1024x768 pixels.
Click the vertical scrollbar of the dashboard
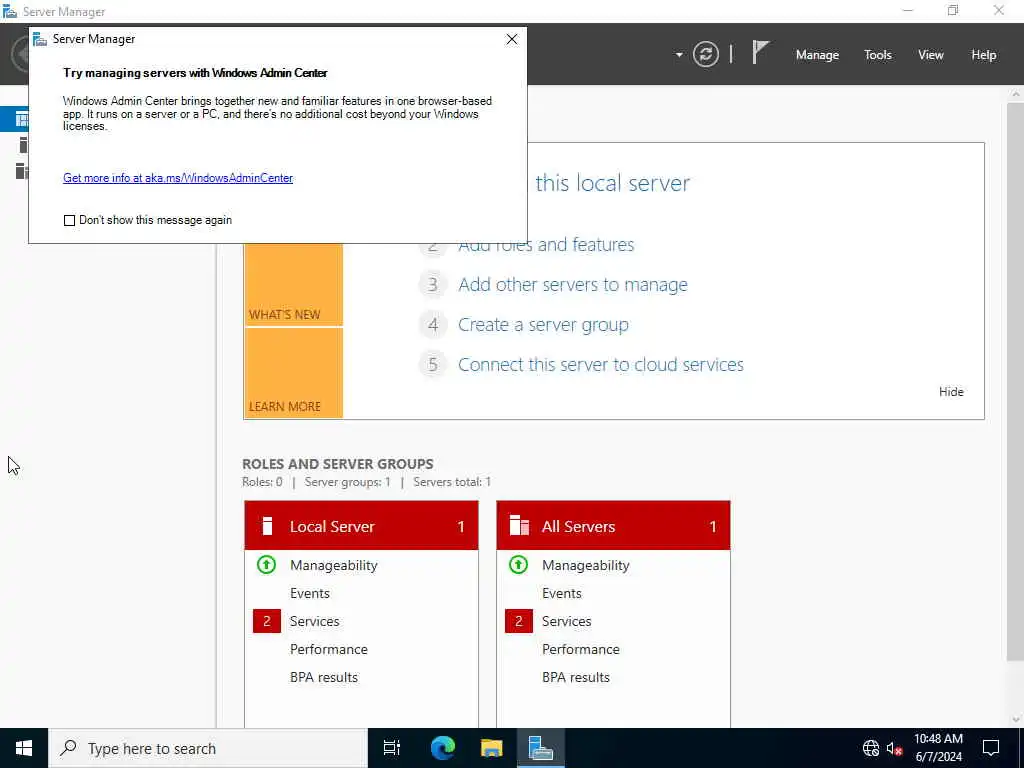pos(1016,382)
